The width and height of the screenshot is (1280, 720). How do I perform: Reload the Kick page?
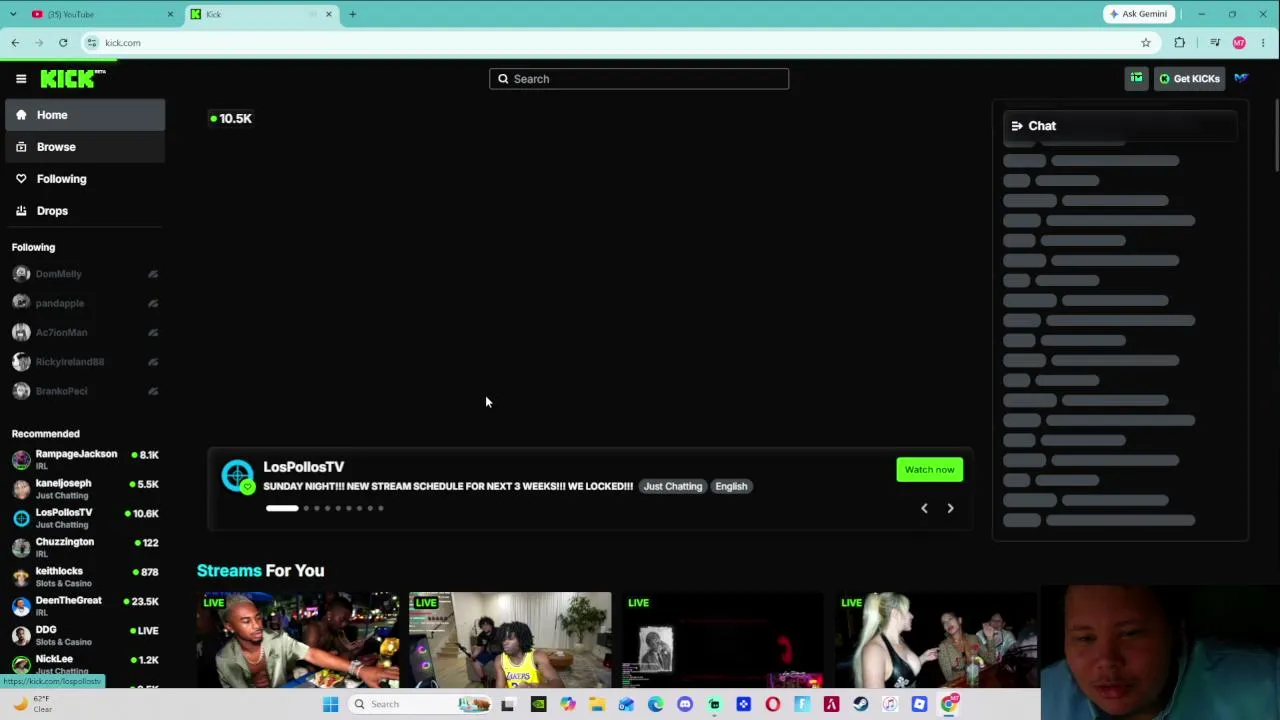coord(63,43)
